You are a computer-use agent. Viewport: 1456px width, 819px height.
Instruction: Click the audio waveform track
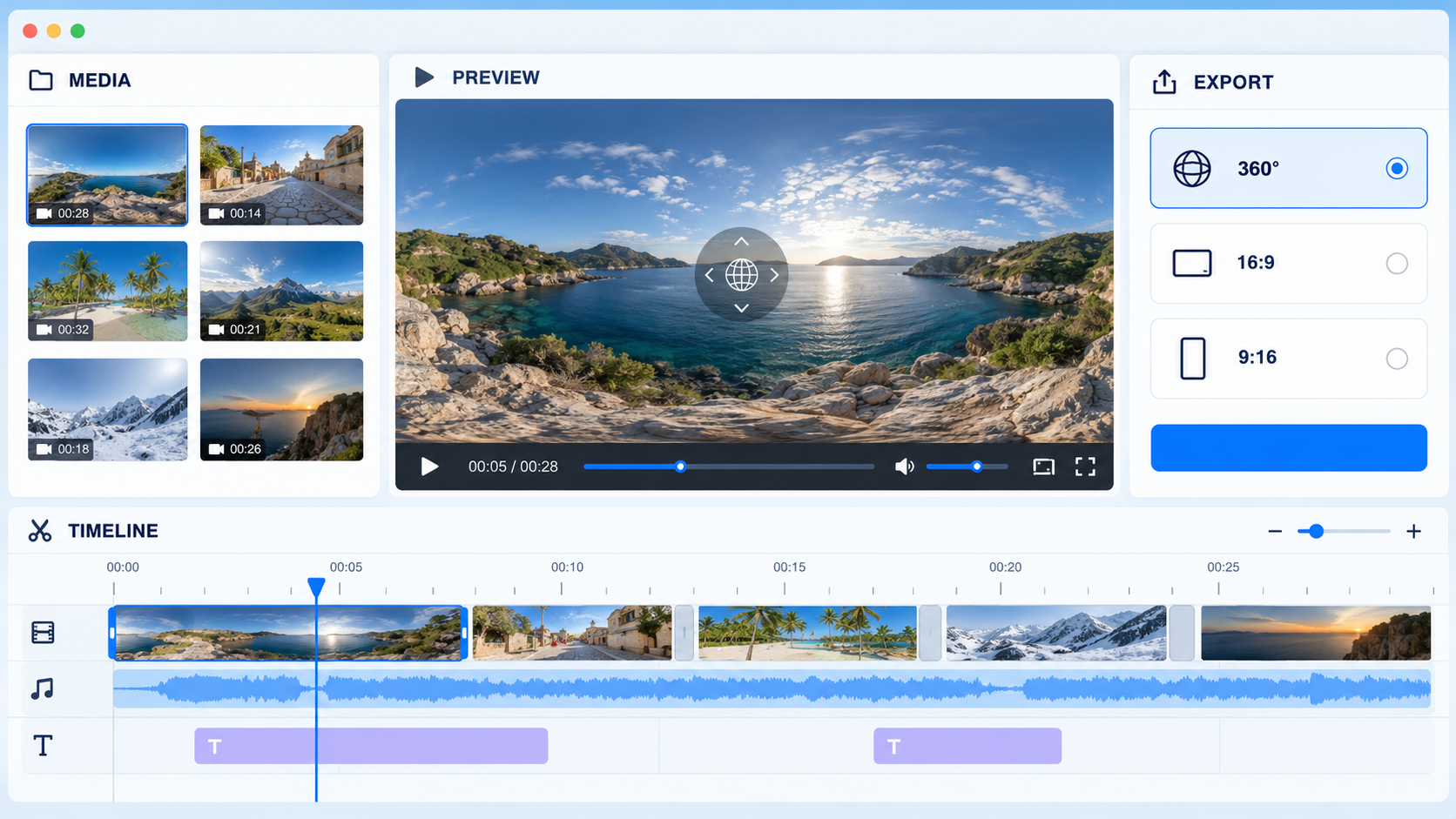tap(772, 689)
